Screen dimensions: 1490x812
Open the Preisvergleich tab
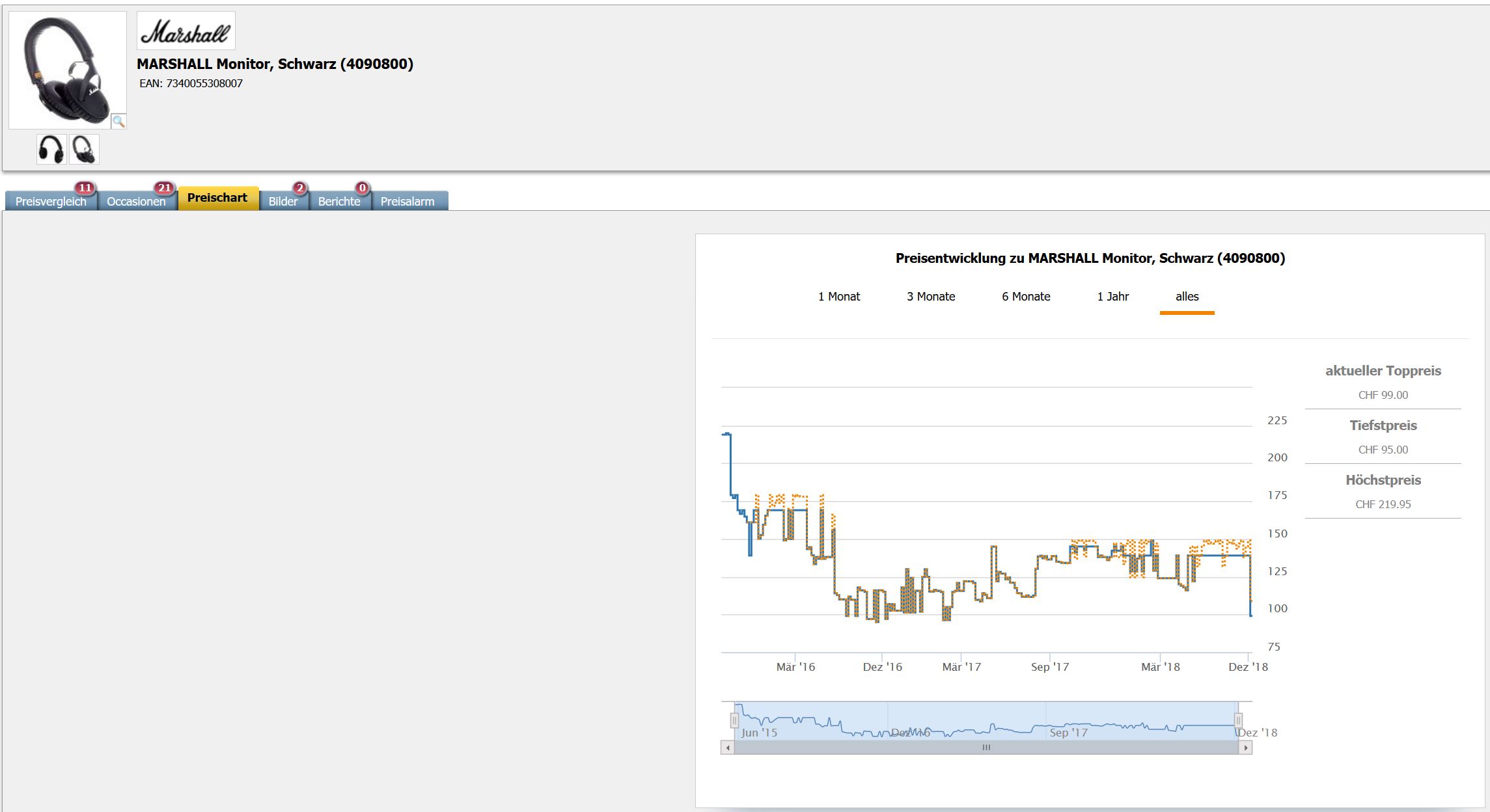pyautogui.click(x=51, y=201)
